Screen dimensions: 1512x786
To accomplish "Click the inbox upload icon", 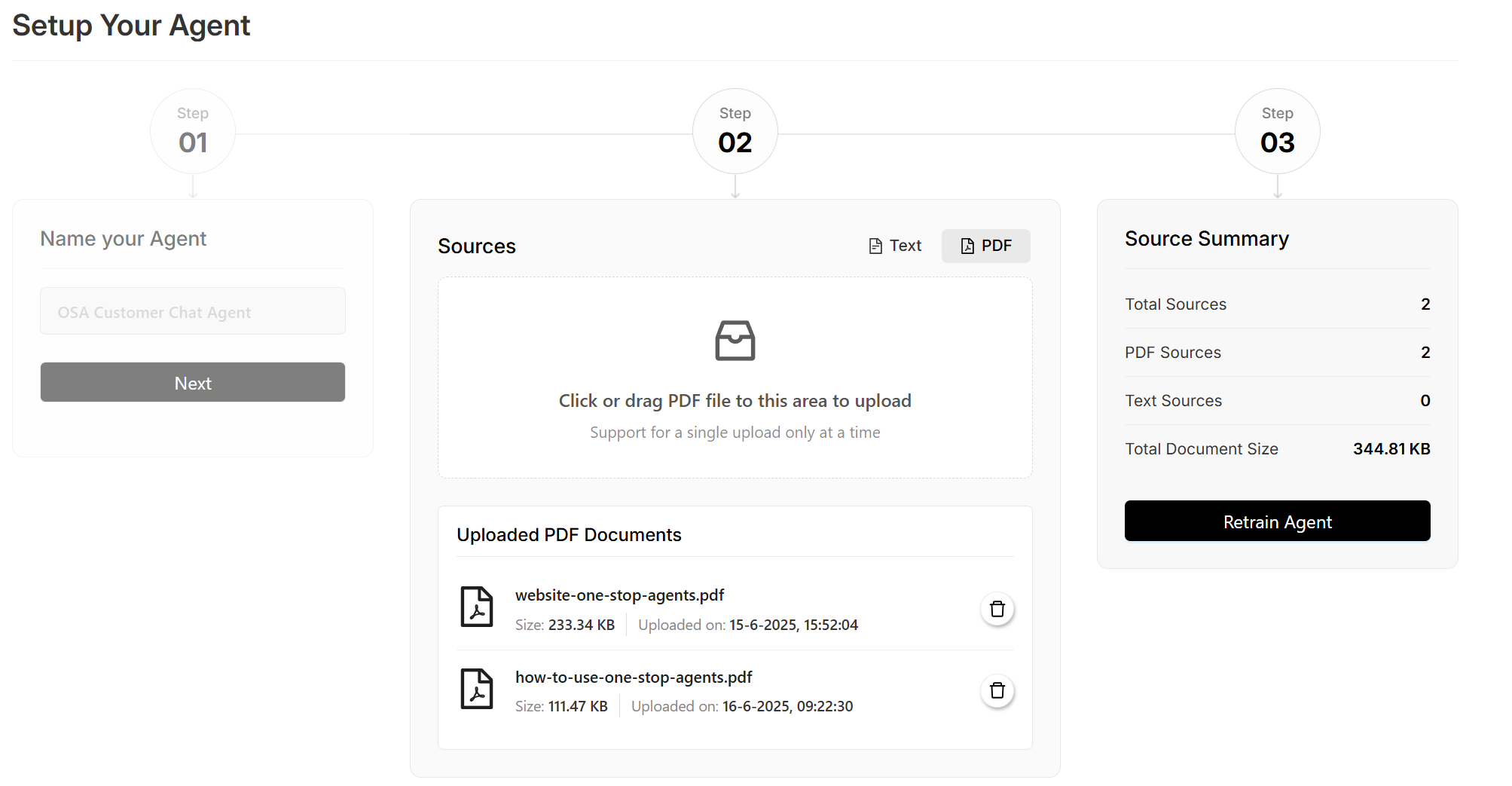I will [735, 341].
